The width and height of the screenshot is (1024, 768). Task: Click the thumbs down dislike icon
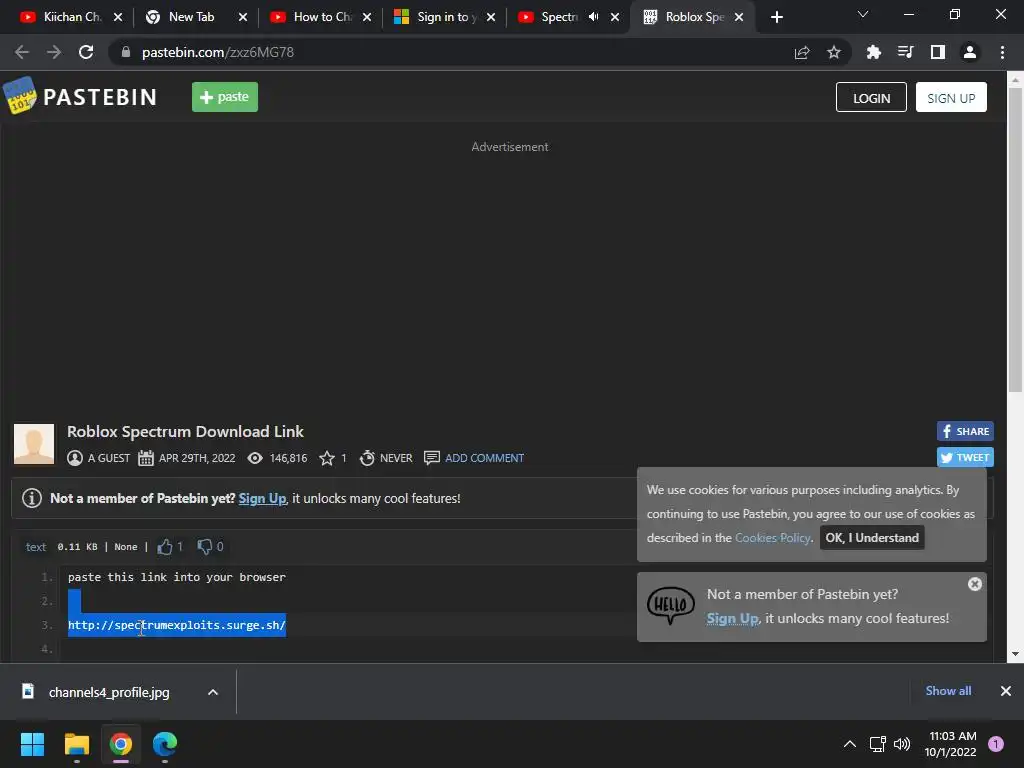click(x=205, y=547)
